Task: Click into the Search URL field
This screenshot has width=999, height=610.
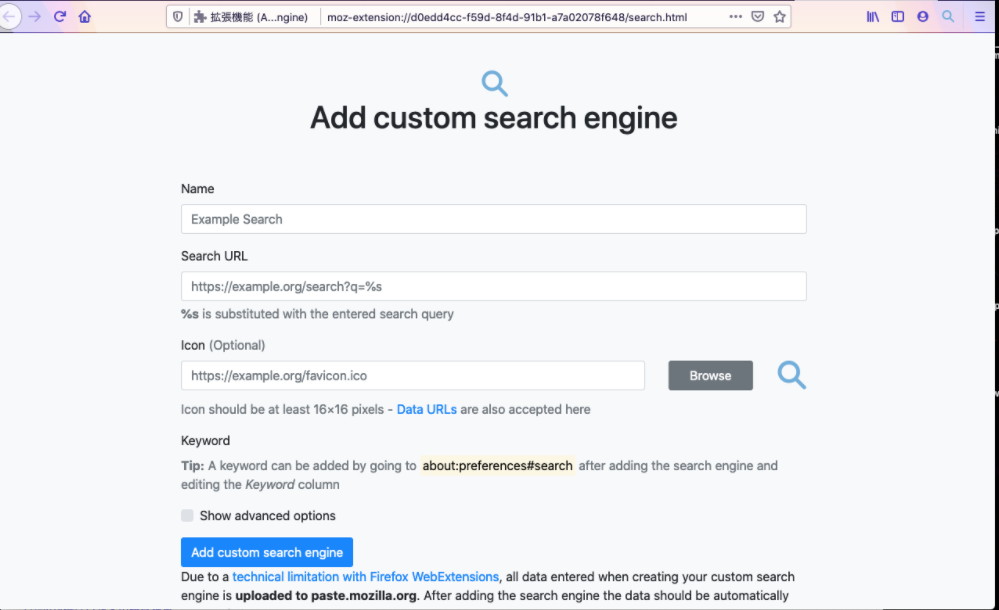Action: 493,286
